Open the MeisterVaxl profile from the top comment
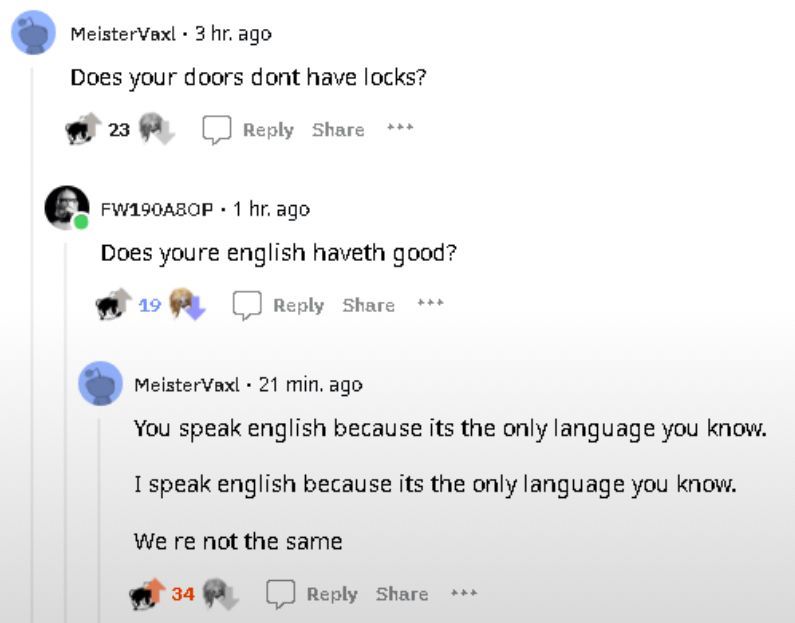Viewport: 795px width, 623px height. click(x=123, y=34)
